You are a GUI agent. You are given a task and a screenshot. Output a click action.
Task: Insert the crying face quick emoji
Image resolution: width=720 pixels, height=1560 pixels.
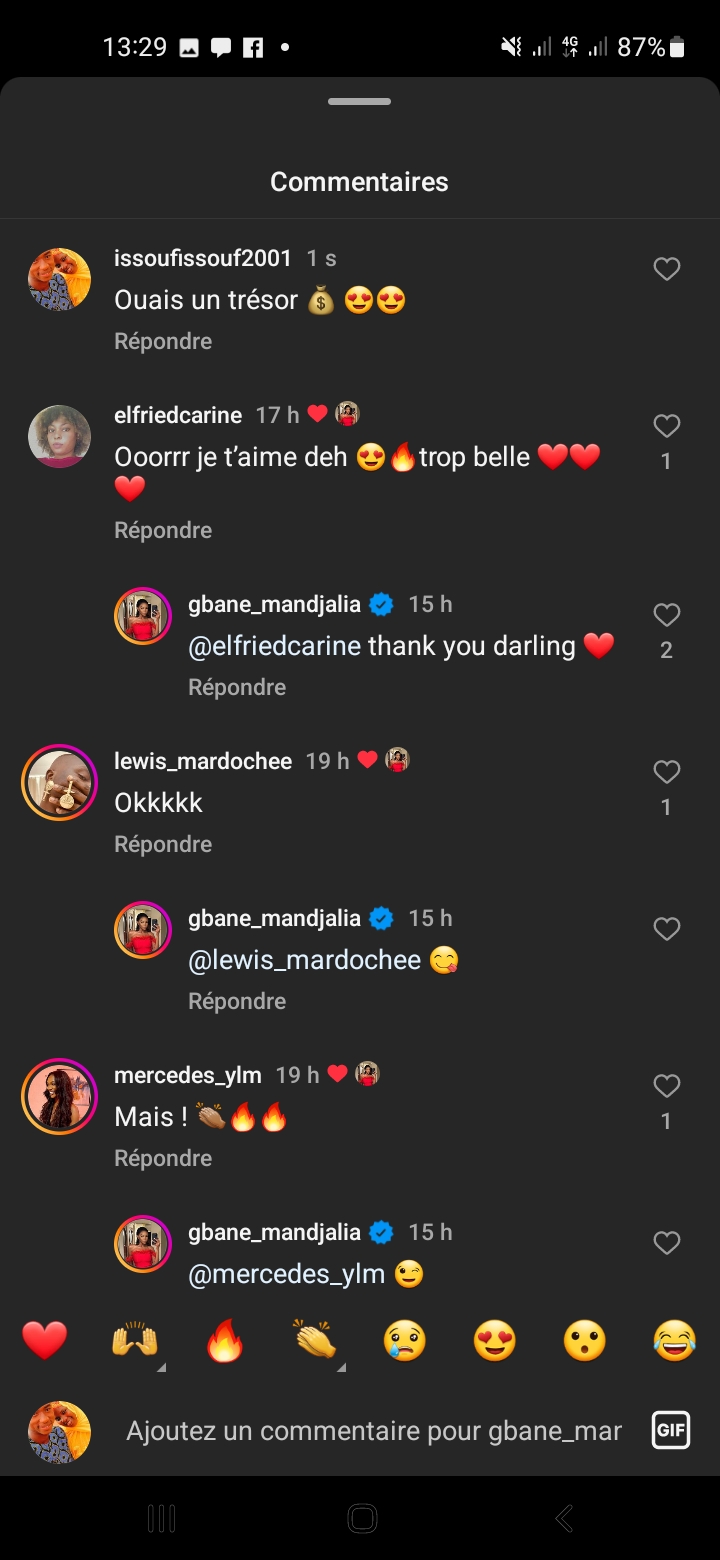[405, 1340]
